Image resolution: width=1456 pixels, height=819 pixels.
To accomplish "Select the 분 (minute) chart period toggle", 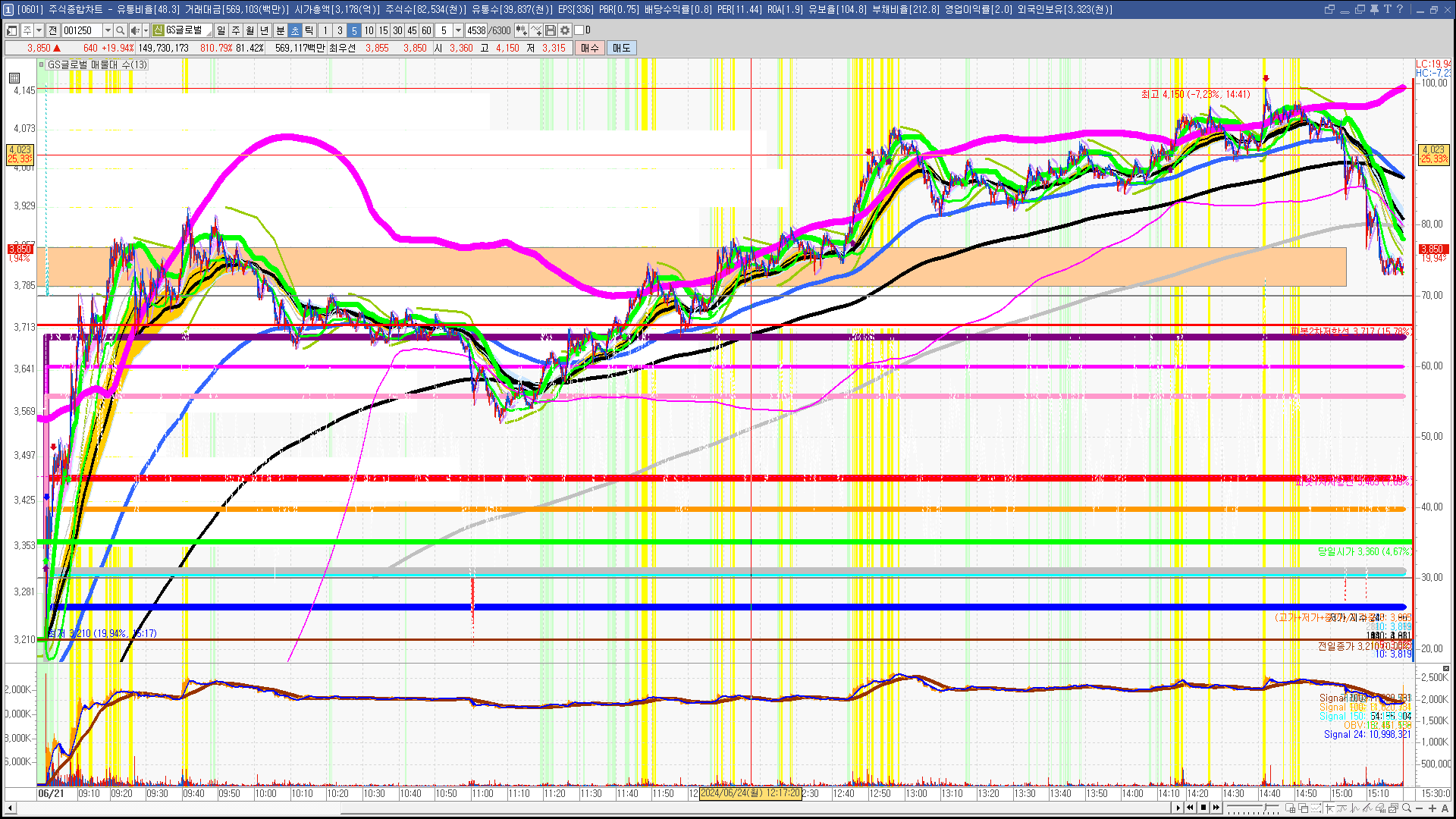I will pos(280,30).
